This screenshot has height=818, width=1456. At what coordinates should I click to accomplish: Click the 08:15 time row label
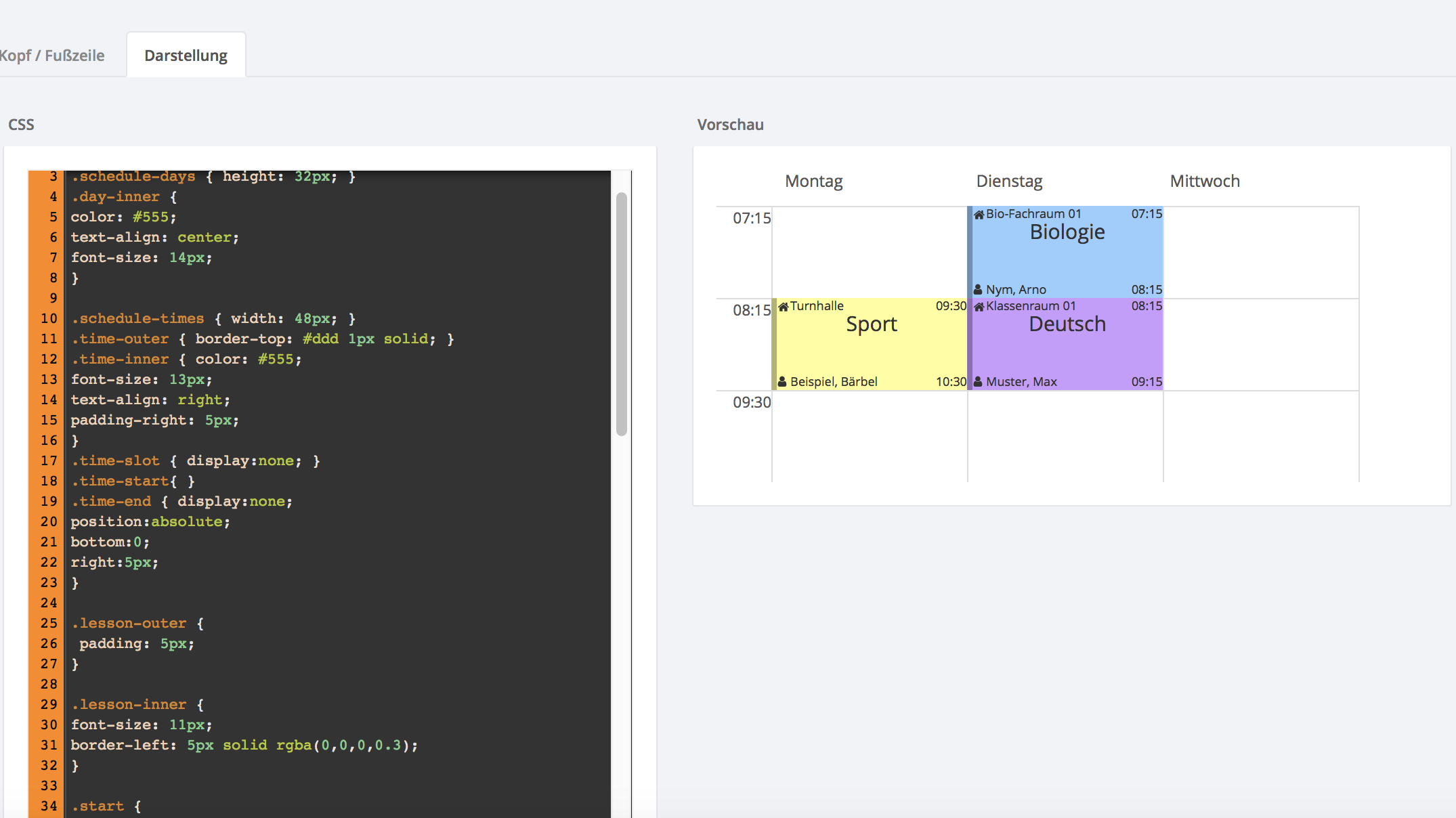pyautogui.click(x=752, y=310)
